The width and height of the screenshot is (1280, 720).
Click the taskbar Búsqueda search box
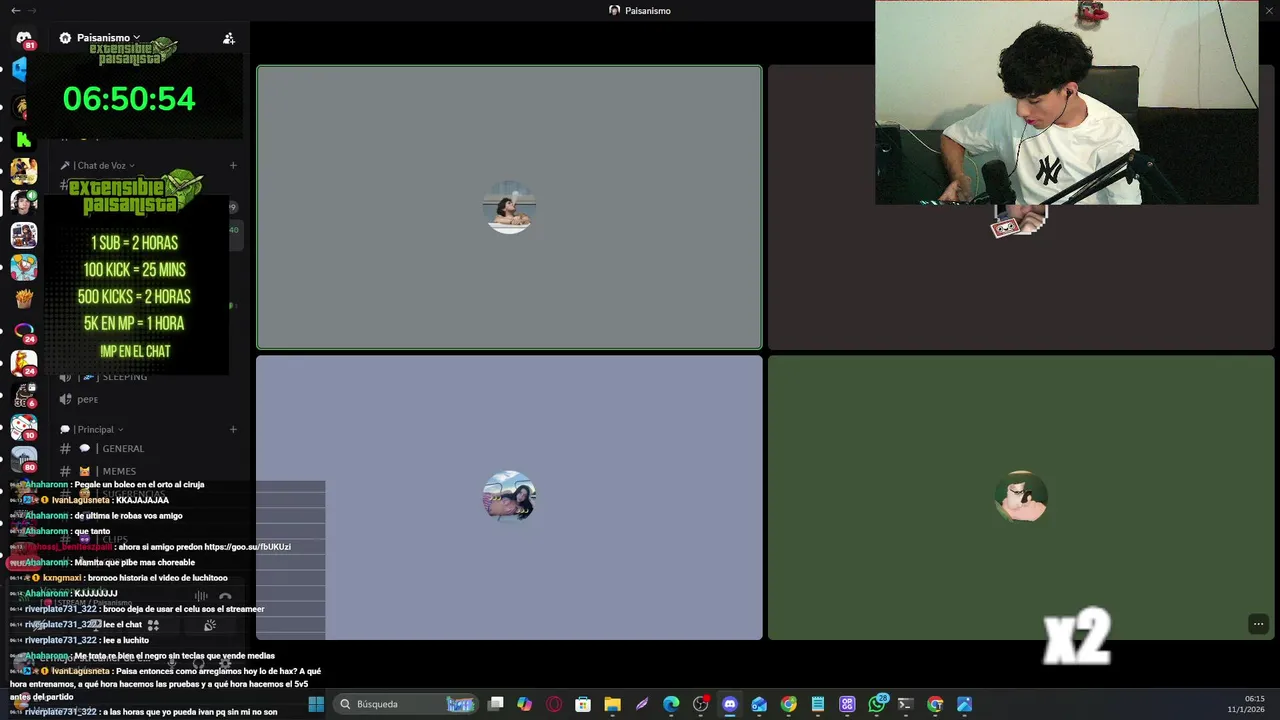(405, 704)
